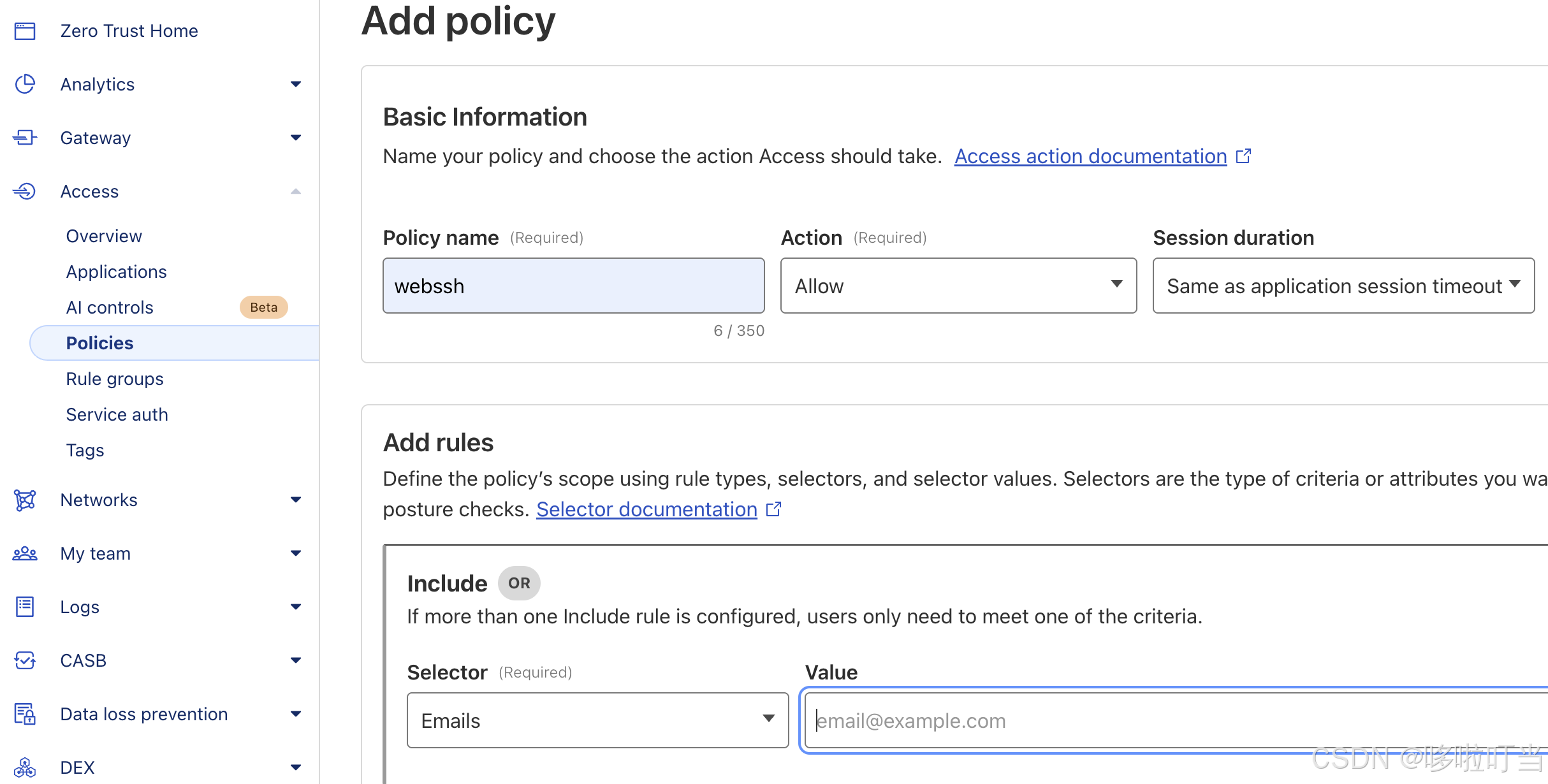This screenshot has width=1548, height=784.
Task: Click the My team people icon
Action: pos(25,553)
